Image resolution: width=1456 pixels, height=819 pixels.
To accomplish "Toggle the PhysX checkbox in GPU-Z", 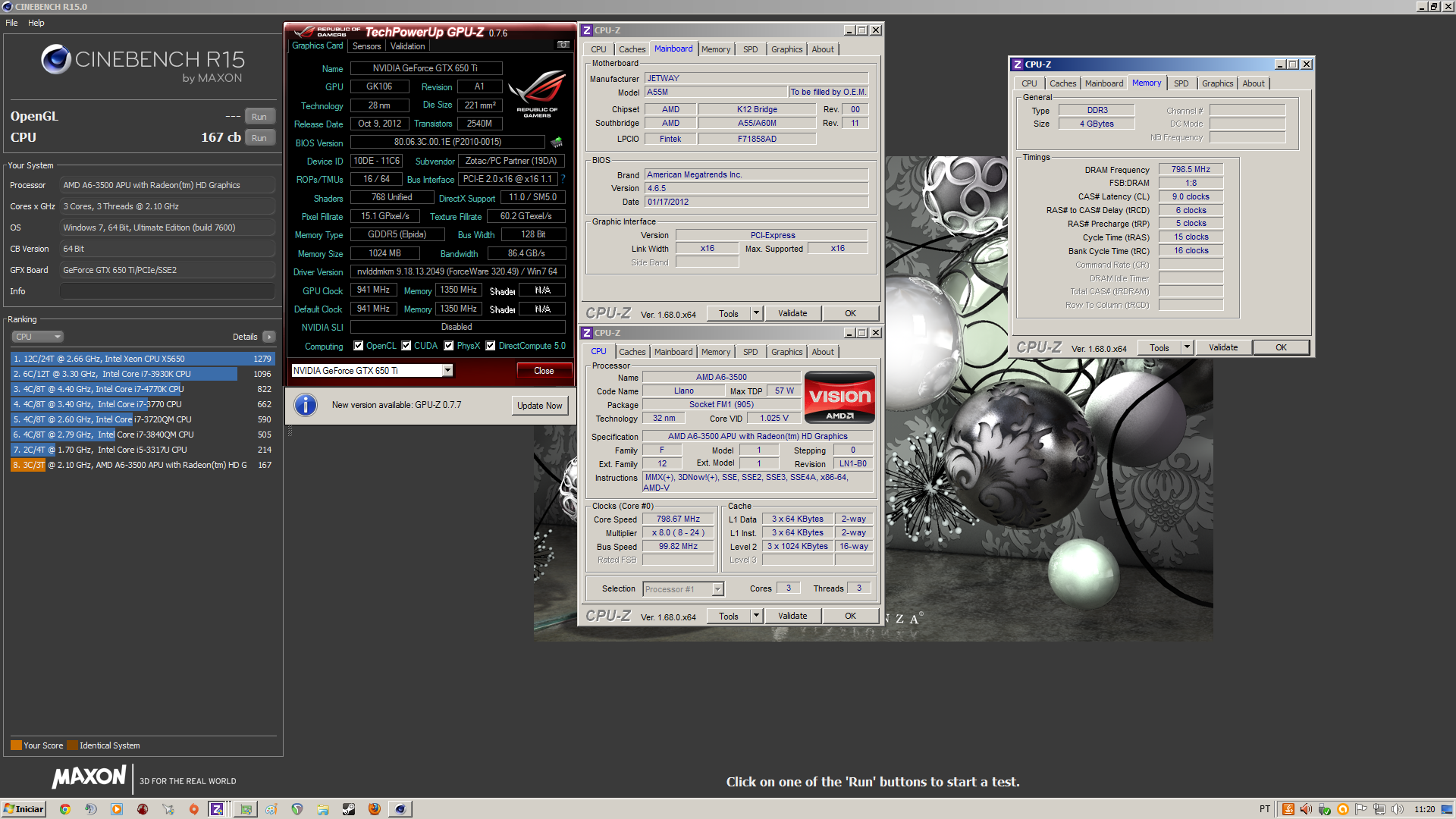I will (x=449, y=346).
